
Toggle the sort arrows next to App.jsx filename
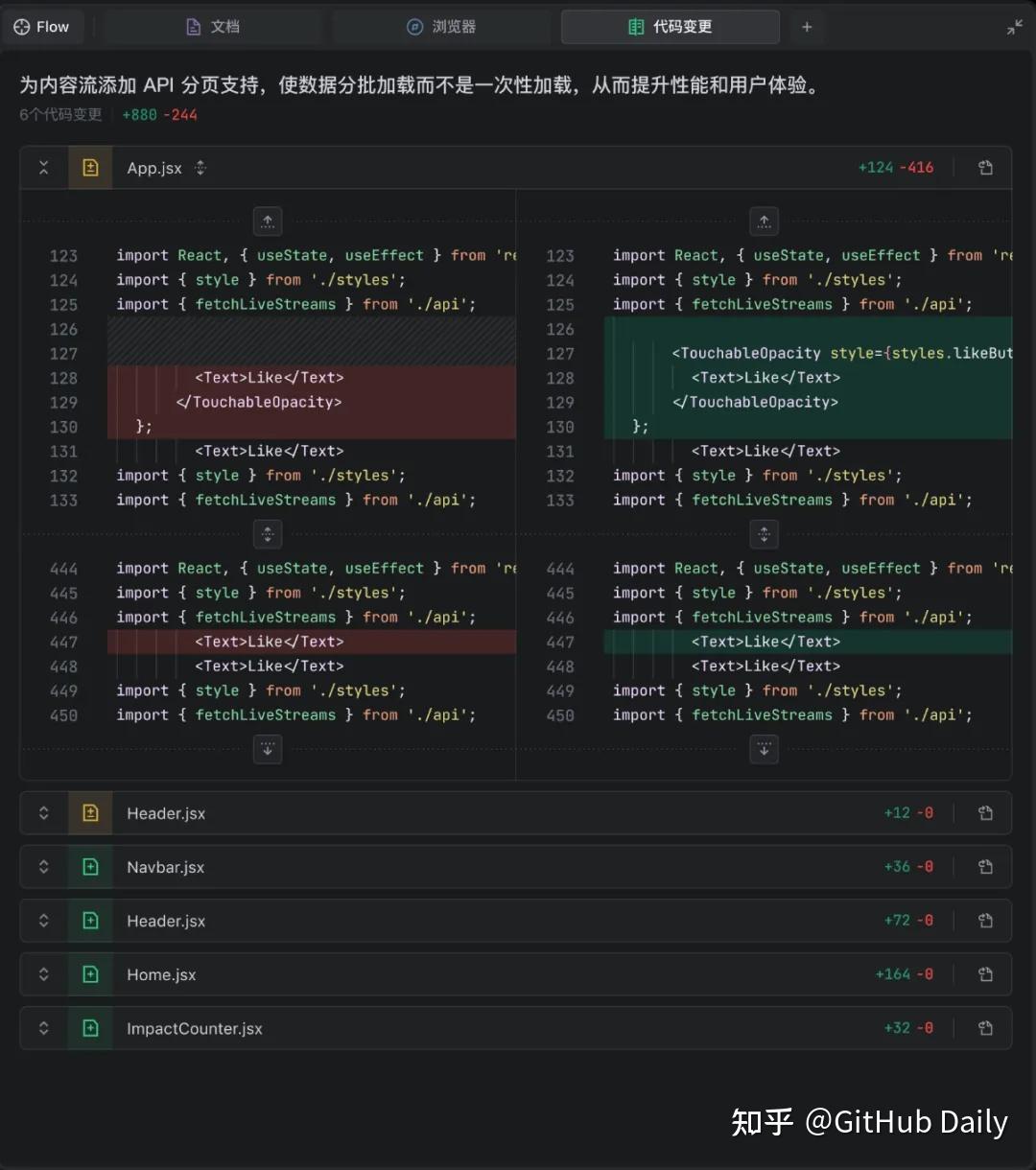(x=200, y=168)
